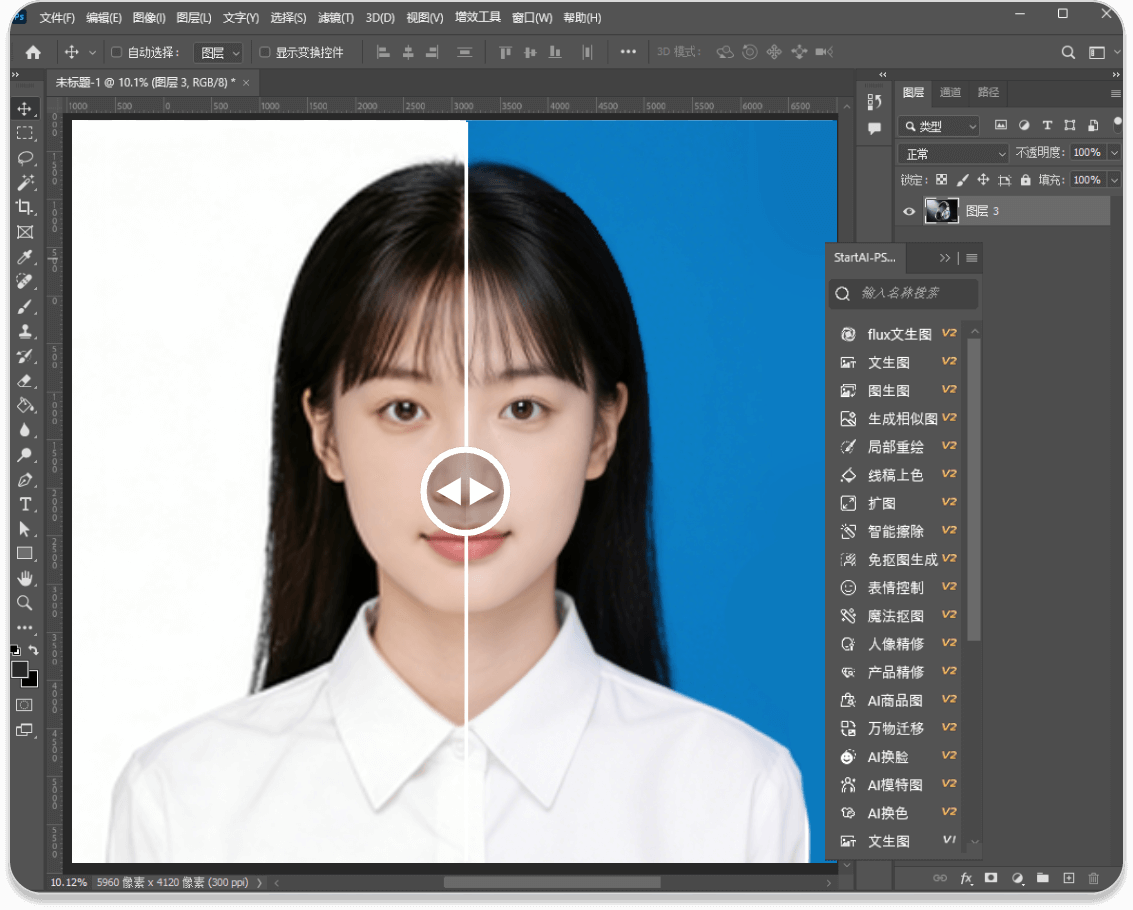Screen dimensions: 1133x910
Task: Click the foreground color swatch
Action: (20, 669)
